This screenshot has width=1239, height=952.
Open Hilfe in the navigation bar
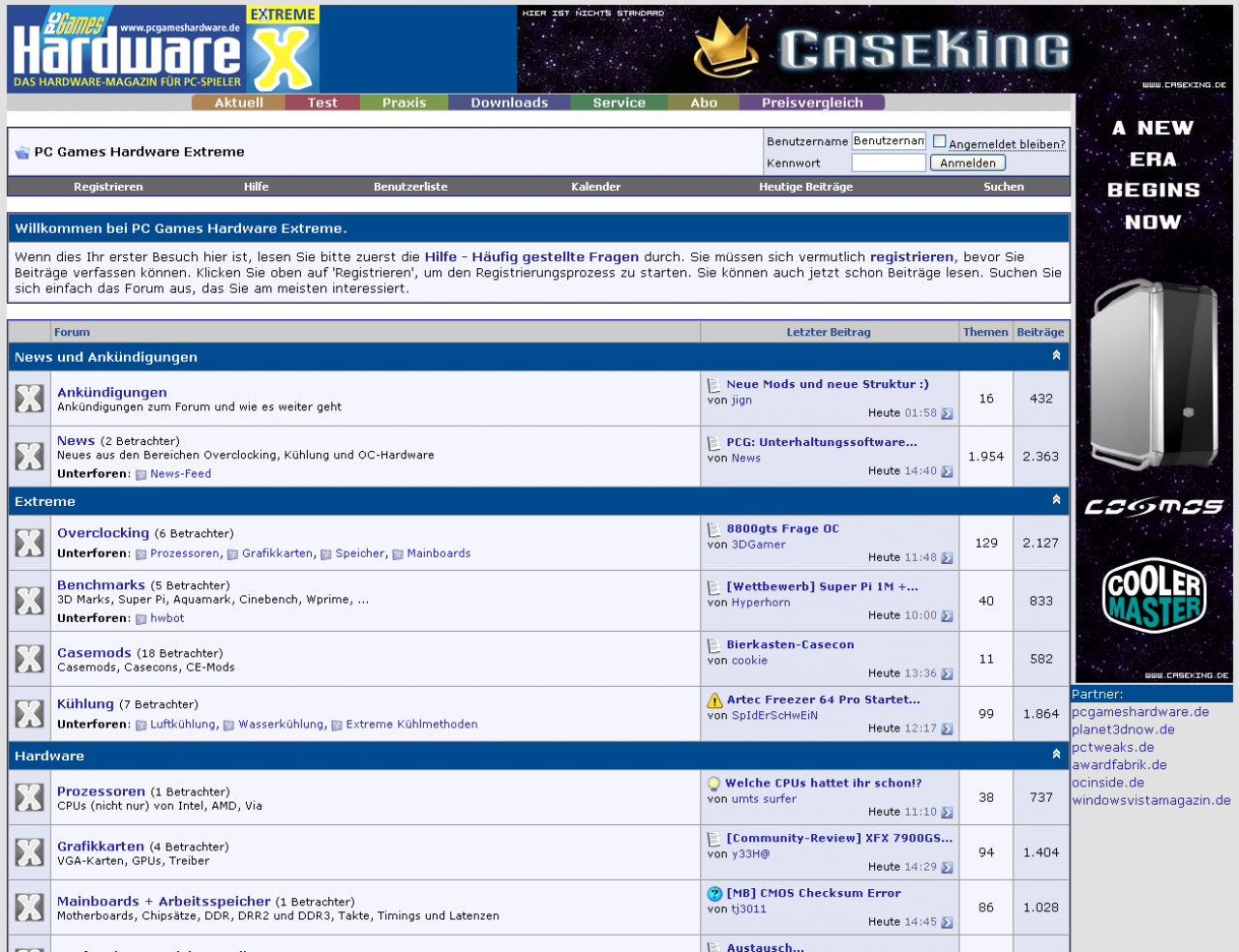pyautogui.click(x=257, y=187)
